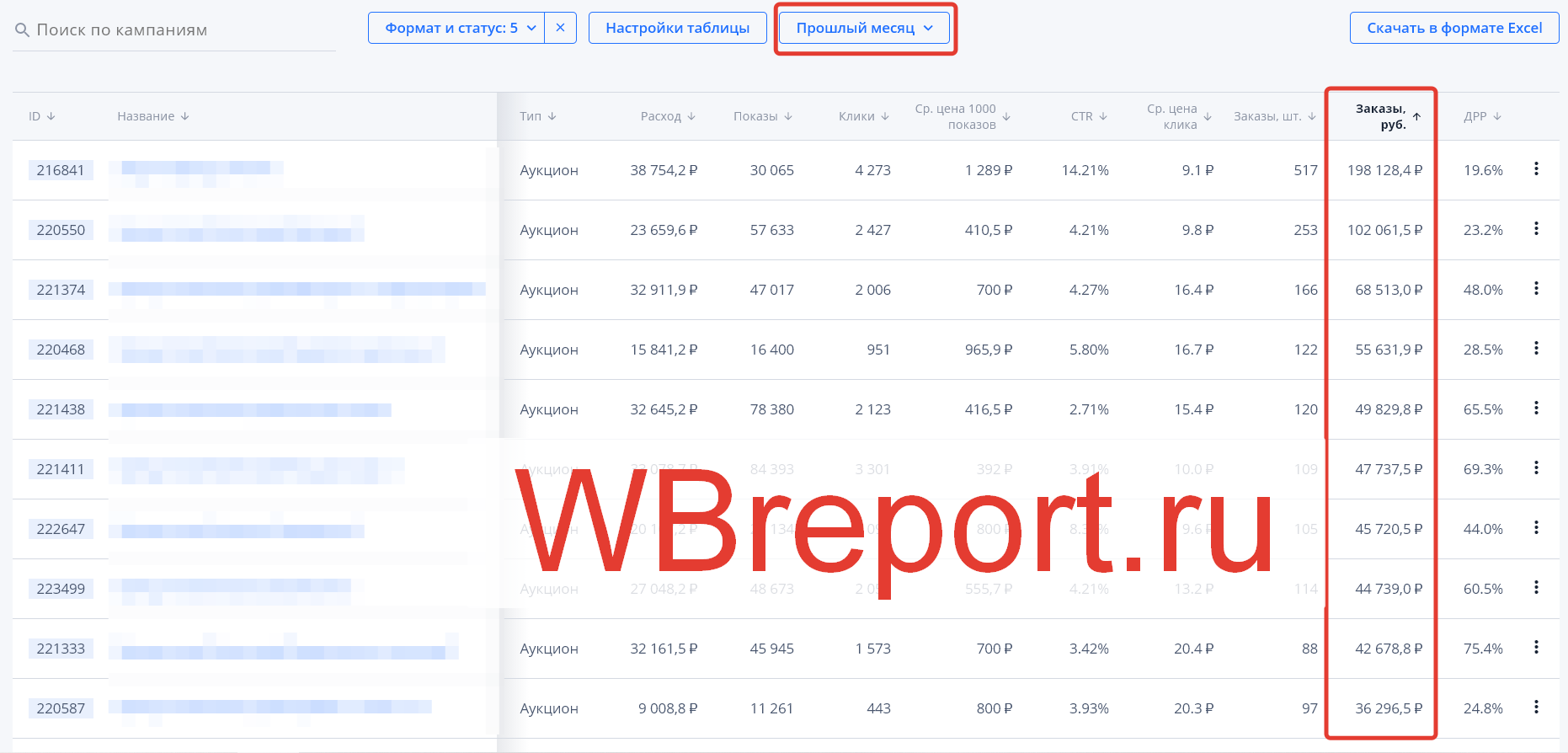Select campaign ID 220550
Screen dimensions: 1568x753
pyautogui.click(x=61, y=230)
